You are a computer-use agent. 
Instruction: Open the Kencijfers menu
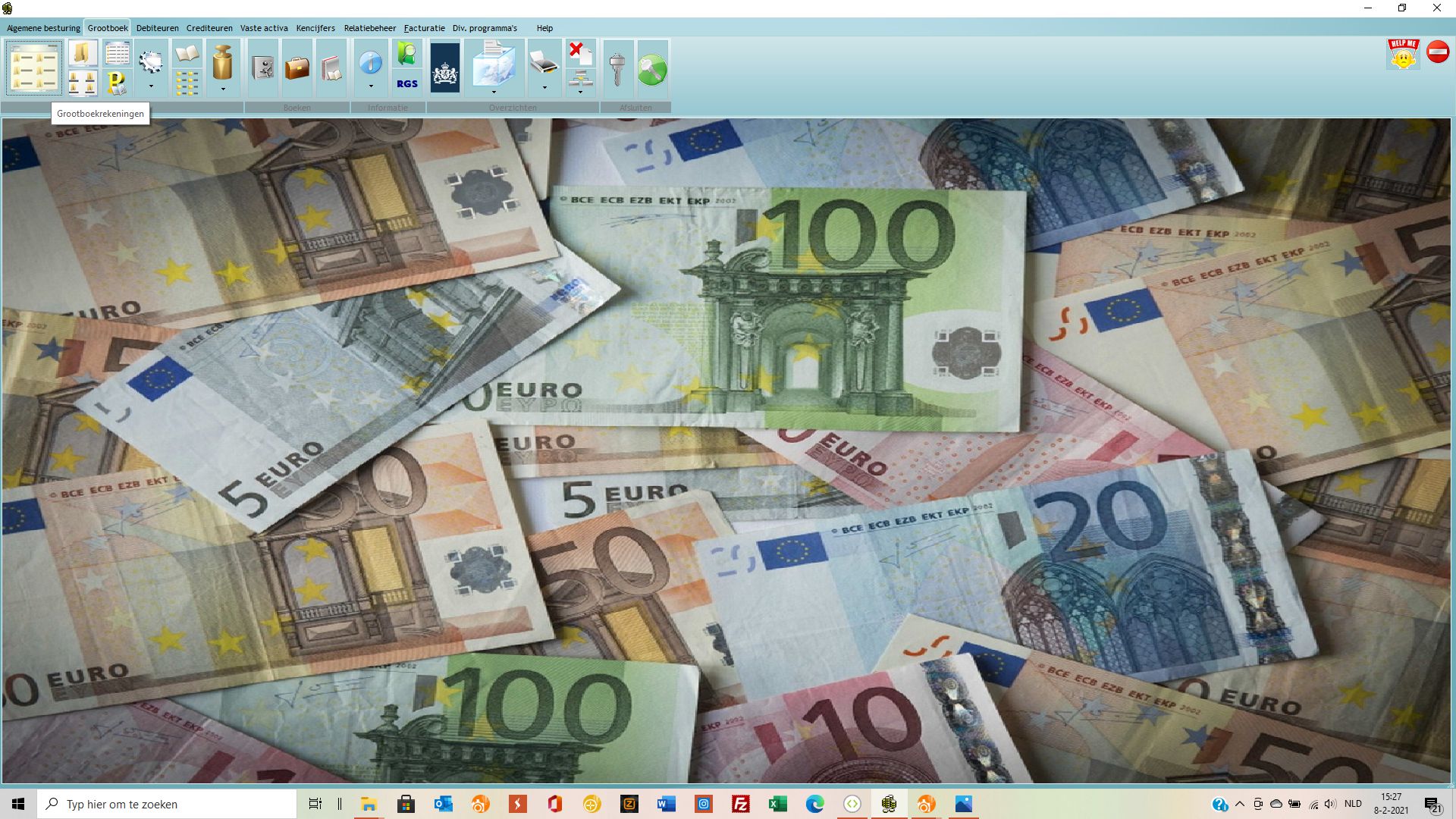pos(315,28)
